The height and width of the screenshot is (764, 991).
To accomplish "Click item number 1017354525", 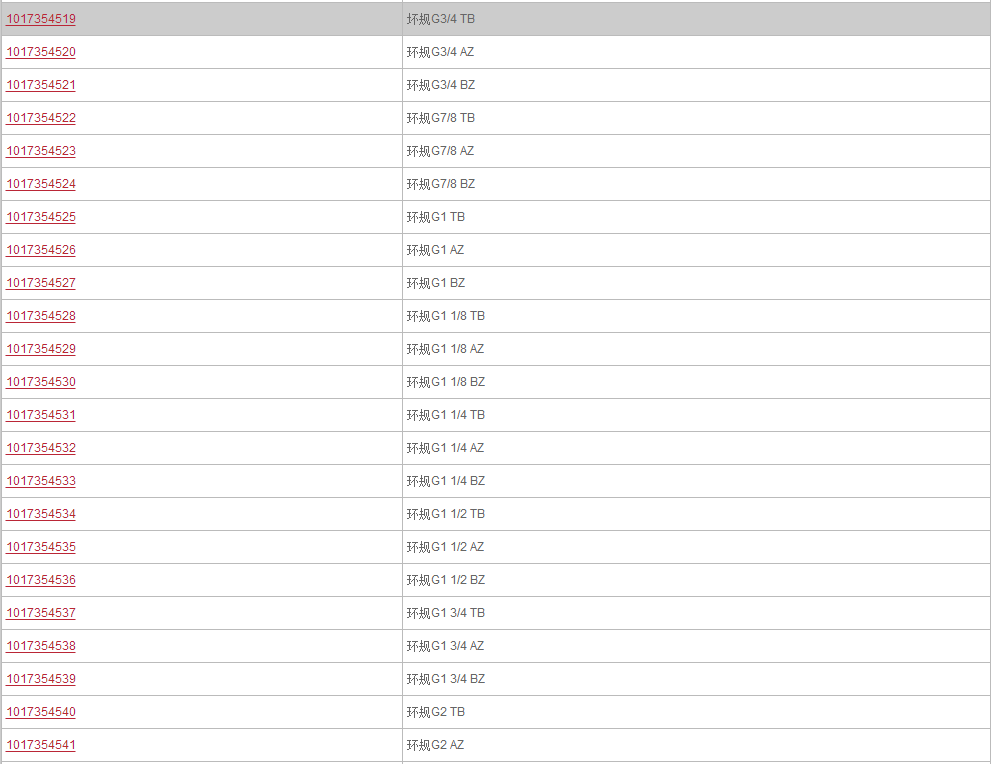I will pos(41,217).
